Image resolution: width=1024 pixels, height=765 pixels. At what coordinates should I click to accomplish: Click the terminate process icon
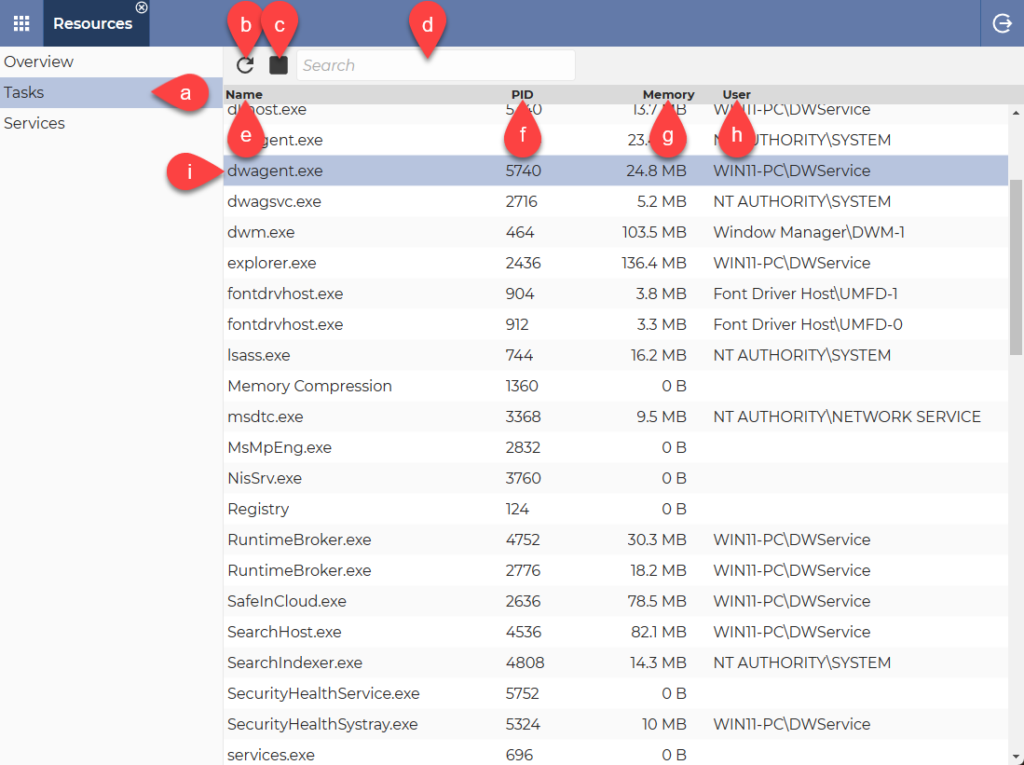[x=278, y=64]
